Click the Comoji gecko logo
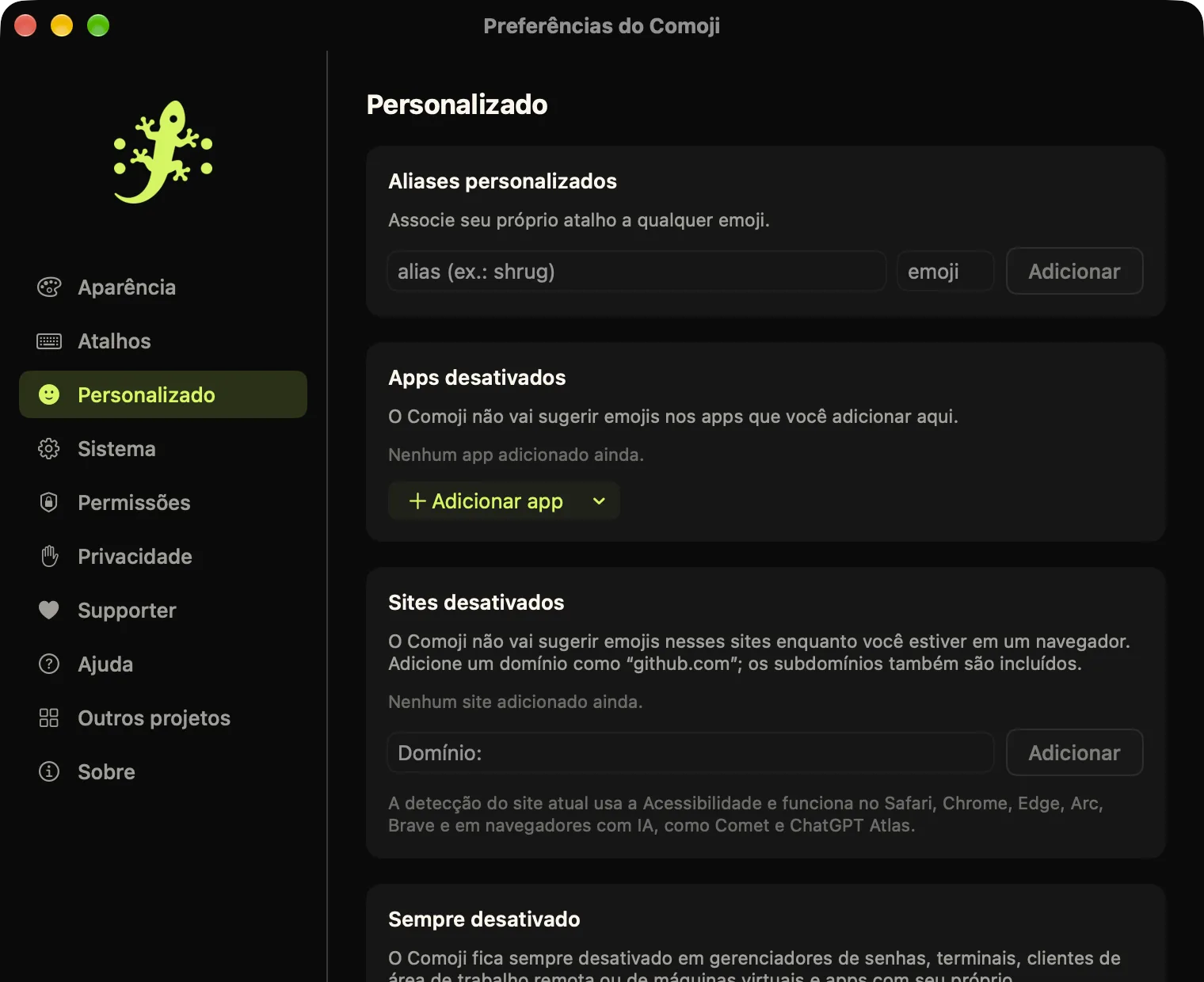The image size is (1204, 982). point(163,152)
